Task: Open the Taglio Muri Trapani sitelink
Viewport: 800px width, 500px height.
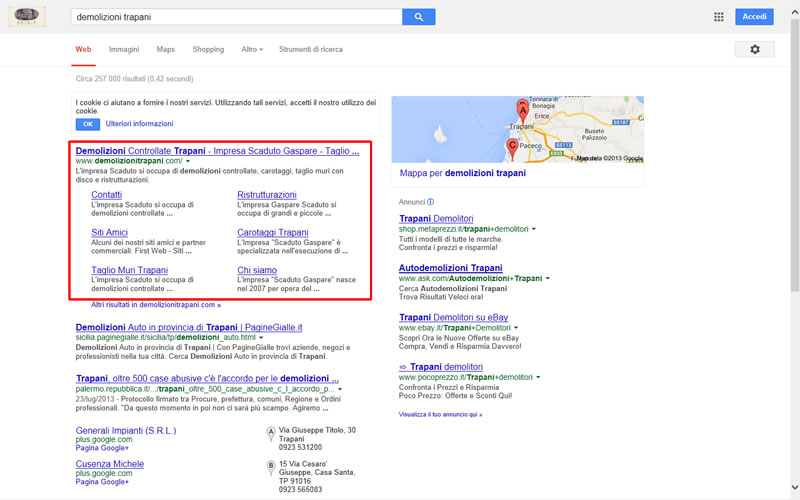Action: pos(130,270)
